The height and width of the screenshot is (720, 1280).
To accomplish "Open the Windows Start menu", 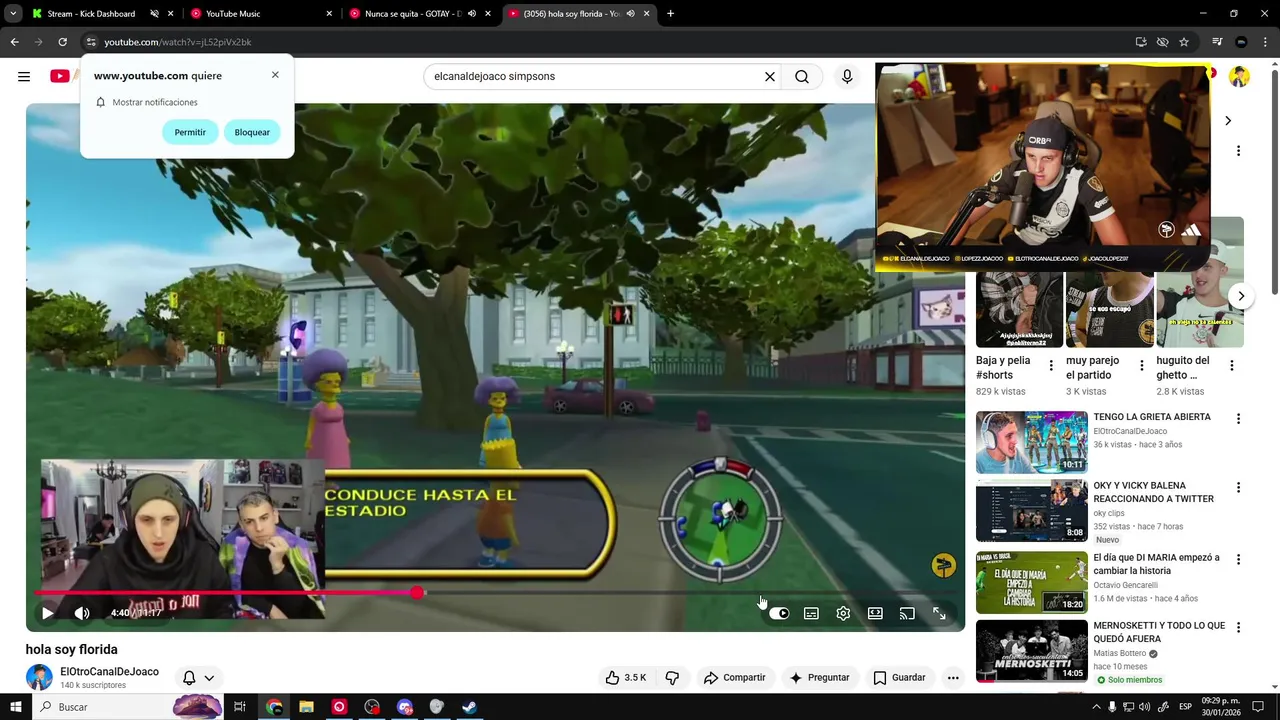I will (17, 707).
